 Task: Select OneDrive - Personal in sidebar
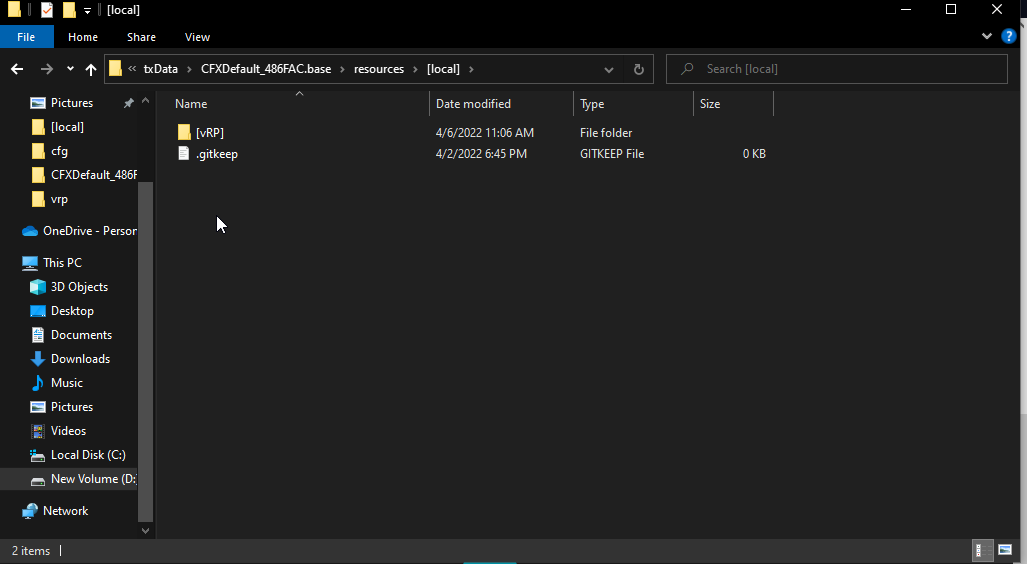[90, 231]
